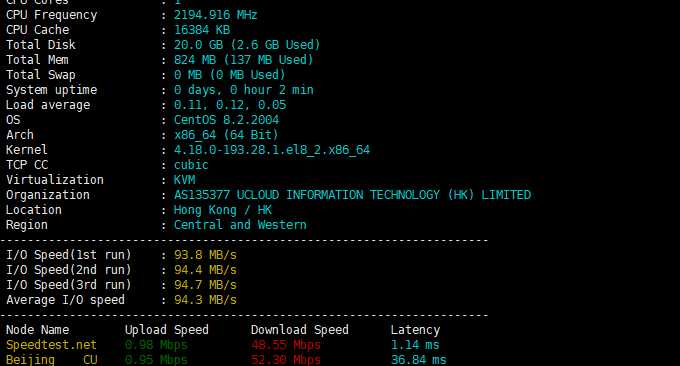Select the Beijing CU download speed 52.30 Mbps

tap(286, 360)
